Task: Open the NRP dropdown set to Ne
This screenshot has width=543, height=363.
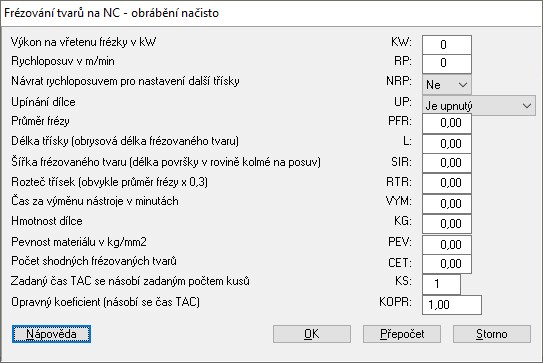Action: [x=447, y=85]
